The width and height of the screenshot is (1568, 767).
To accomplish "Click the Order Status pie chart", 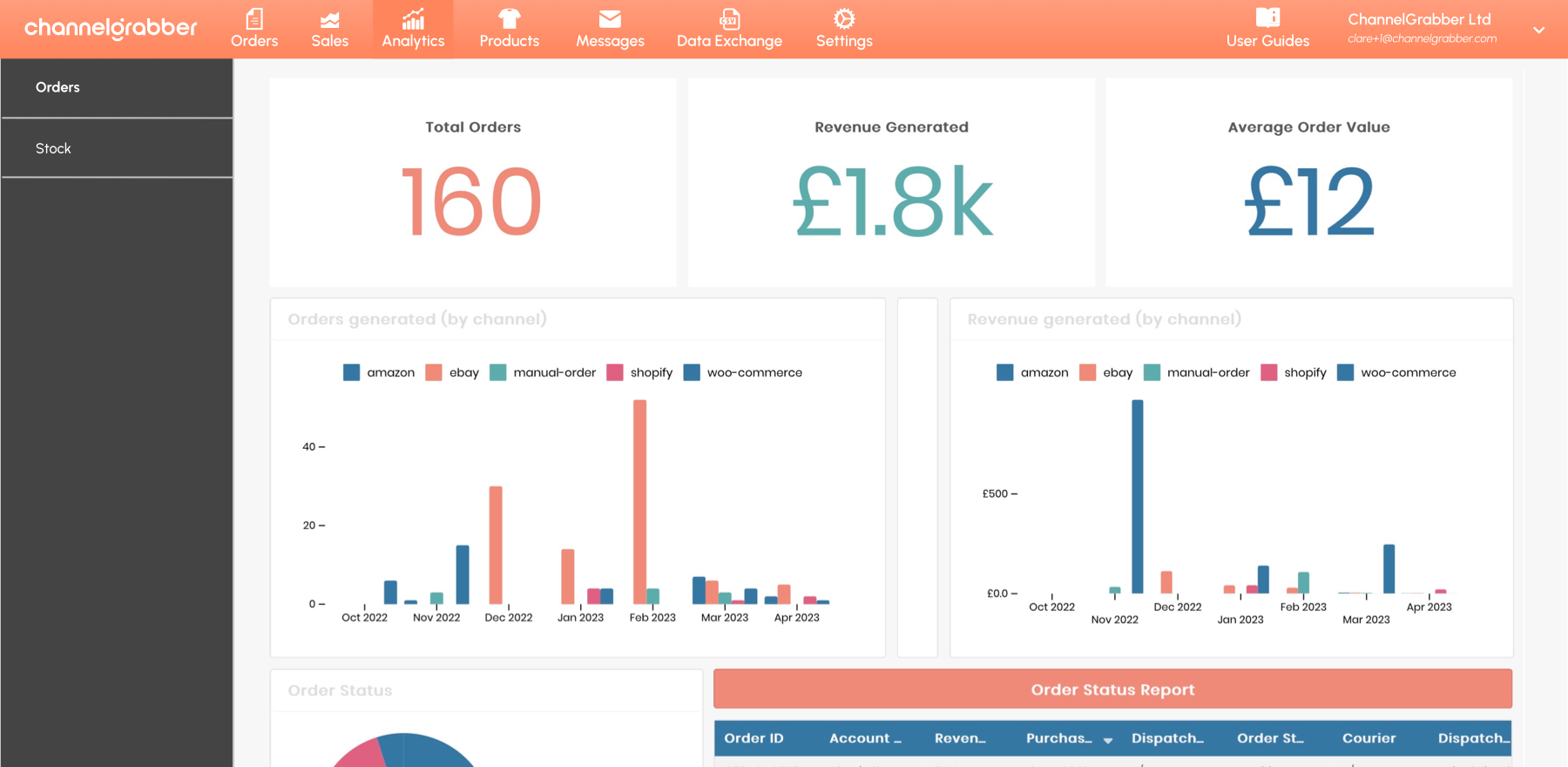I will click(x=403, y=751).
